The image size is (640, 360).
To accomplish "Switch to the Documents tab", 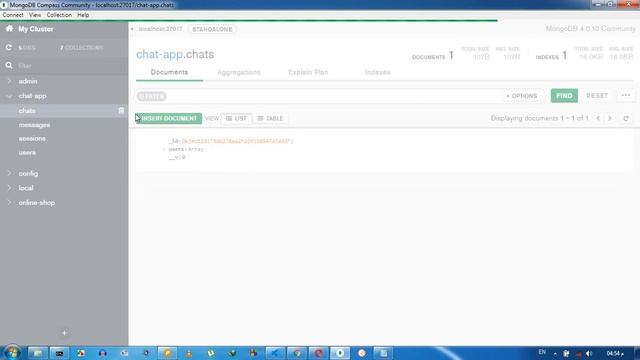I will click(169, 72).
